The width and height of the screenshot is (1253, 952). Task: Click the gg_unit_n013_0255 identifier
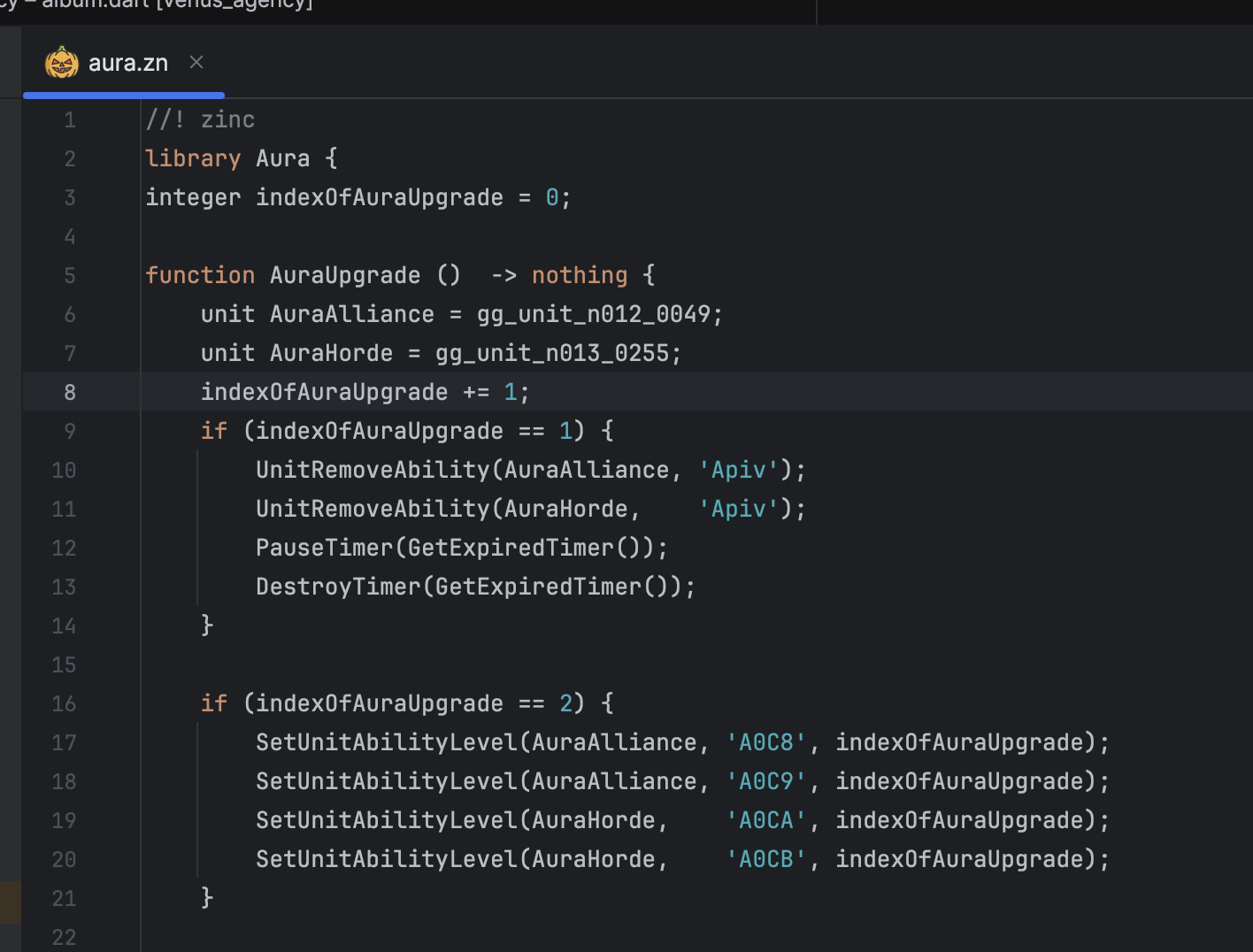click(x=552, y=353)
